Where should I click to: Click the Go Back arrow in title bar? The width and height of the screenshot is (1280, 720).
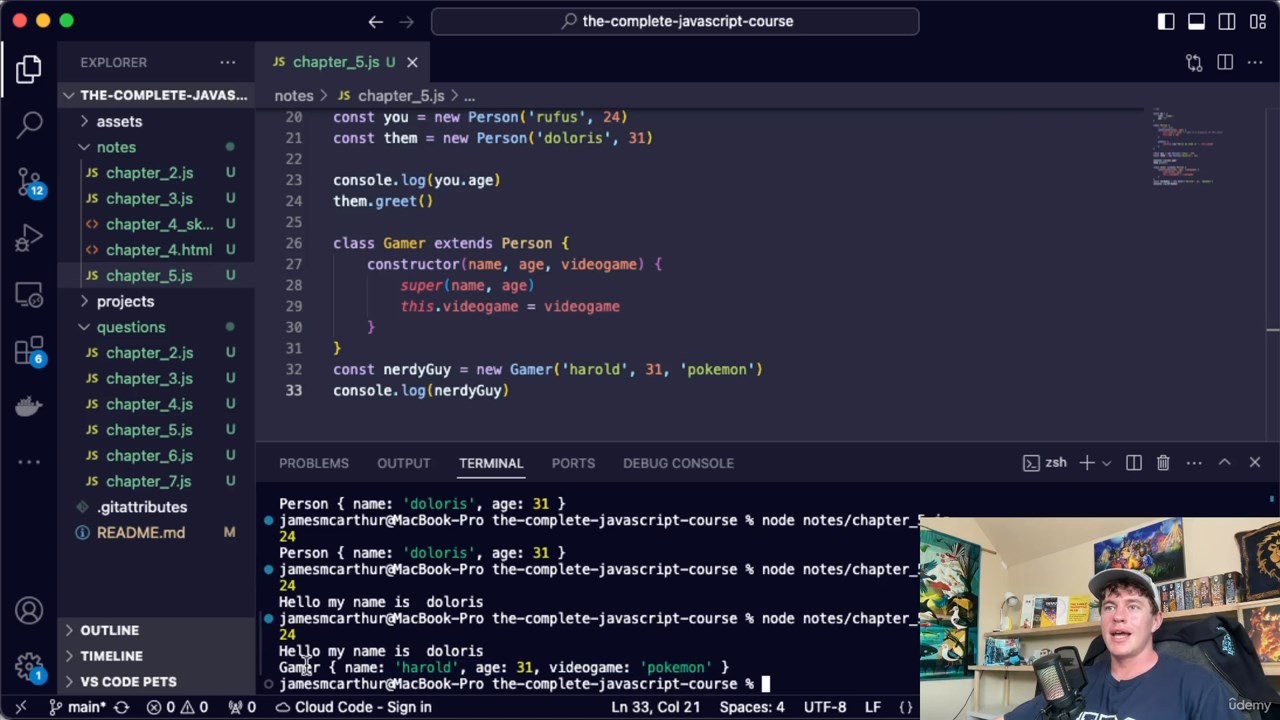pos(376,21)
